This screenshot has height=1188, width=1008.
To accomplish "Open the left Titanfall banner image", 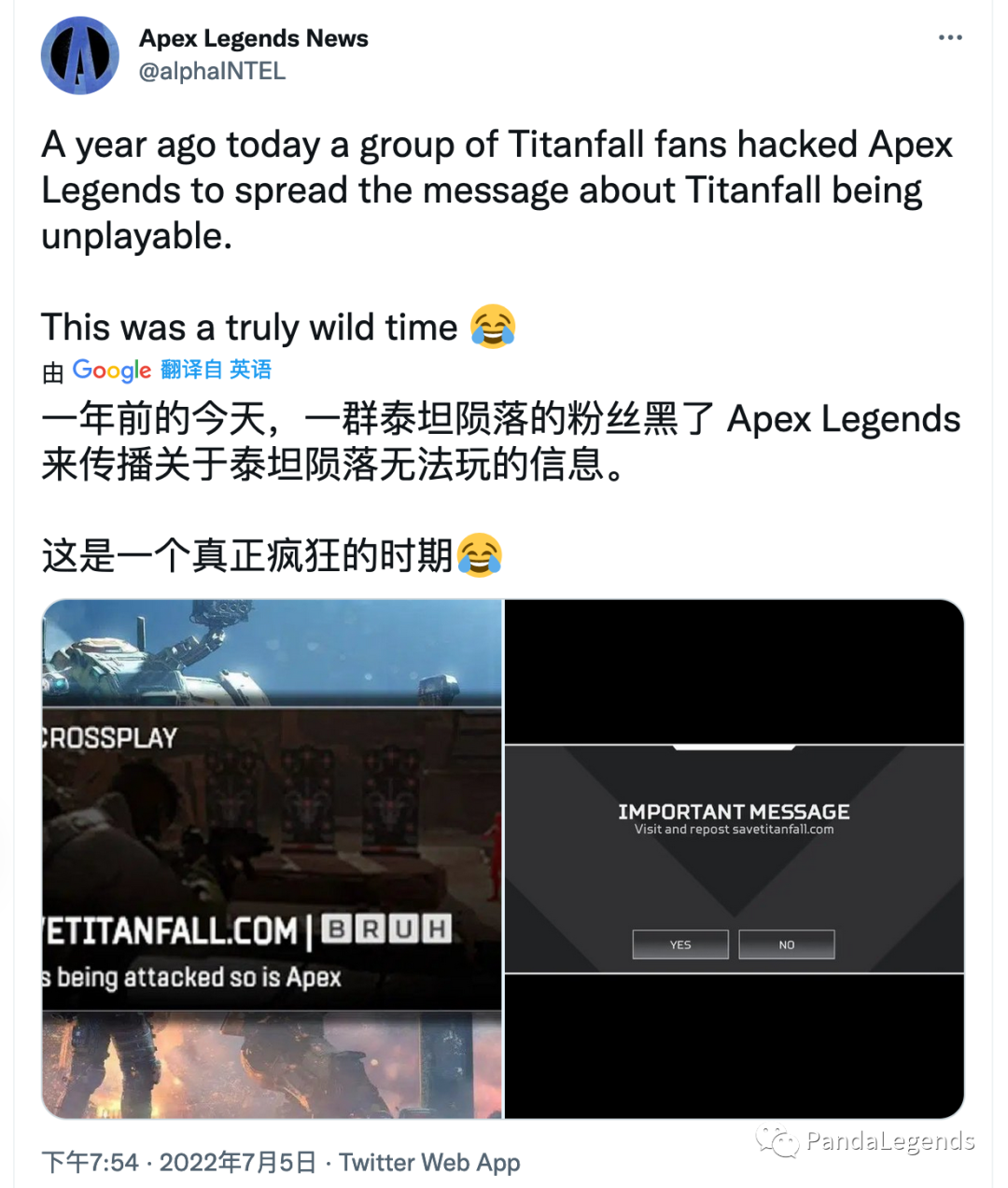I will [273, 859].
